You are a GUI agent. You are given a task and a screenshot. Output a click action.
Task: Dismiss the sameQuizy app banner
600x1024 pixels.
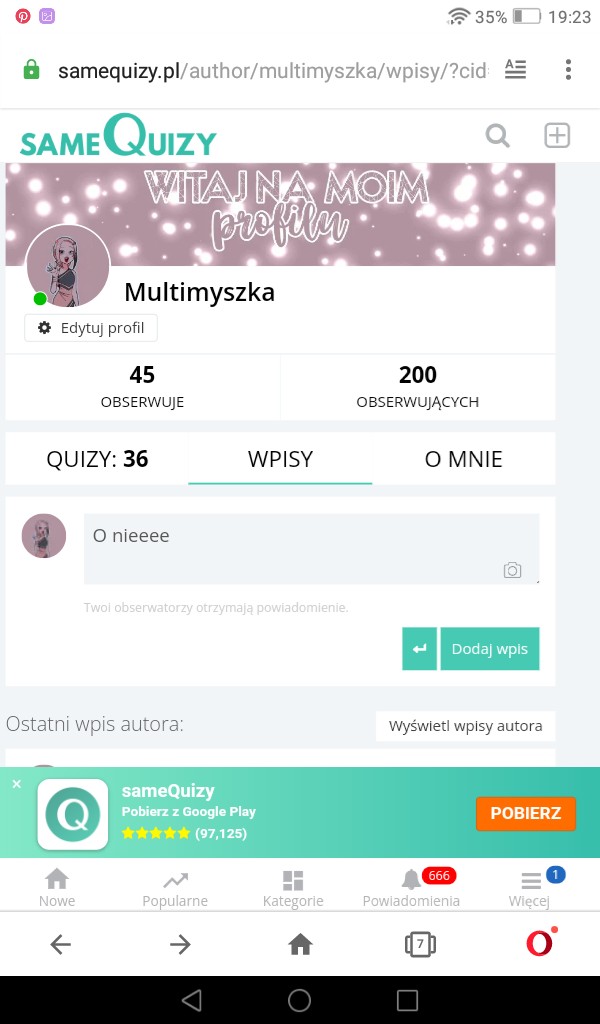17,784
